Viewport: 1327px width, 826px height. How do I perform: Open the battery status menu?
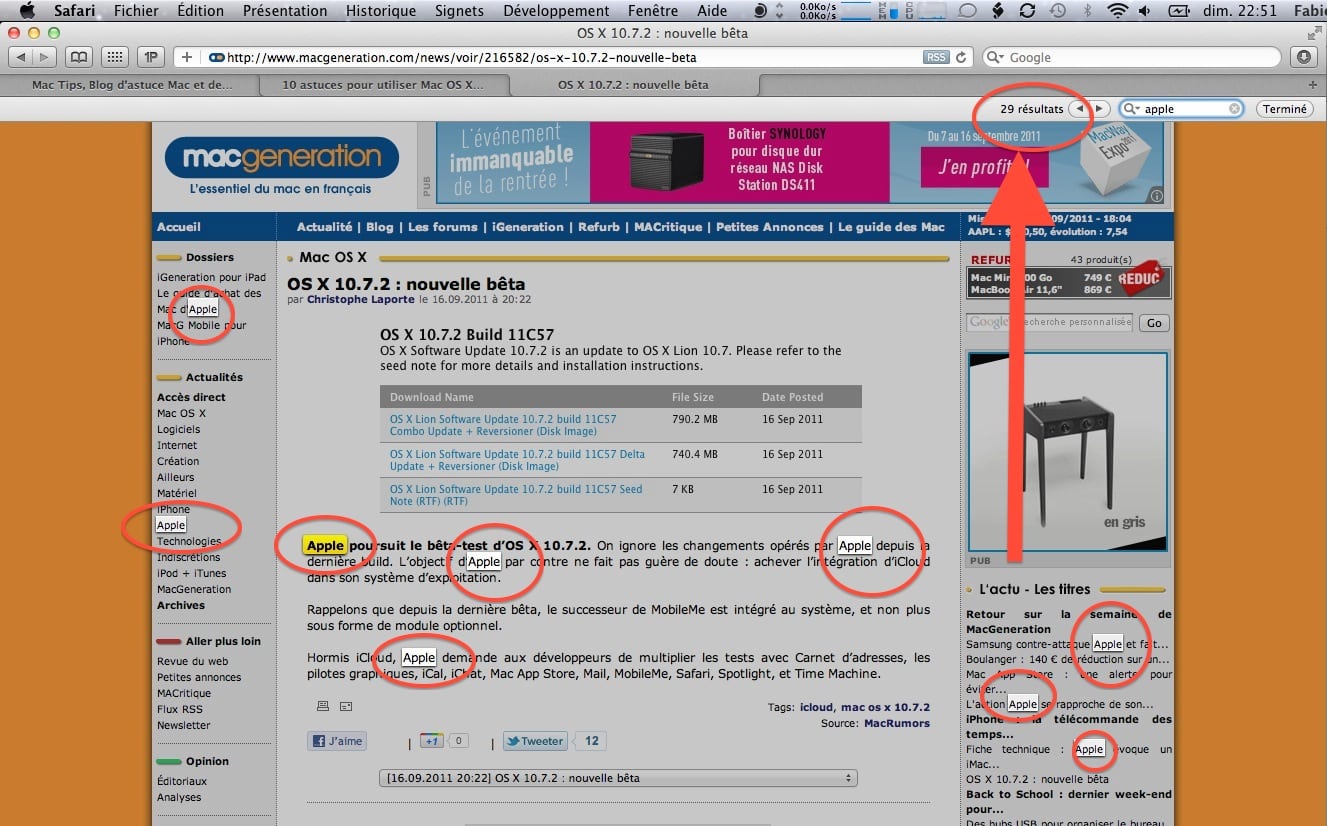(1179, 11)
